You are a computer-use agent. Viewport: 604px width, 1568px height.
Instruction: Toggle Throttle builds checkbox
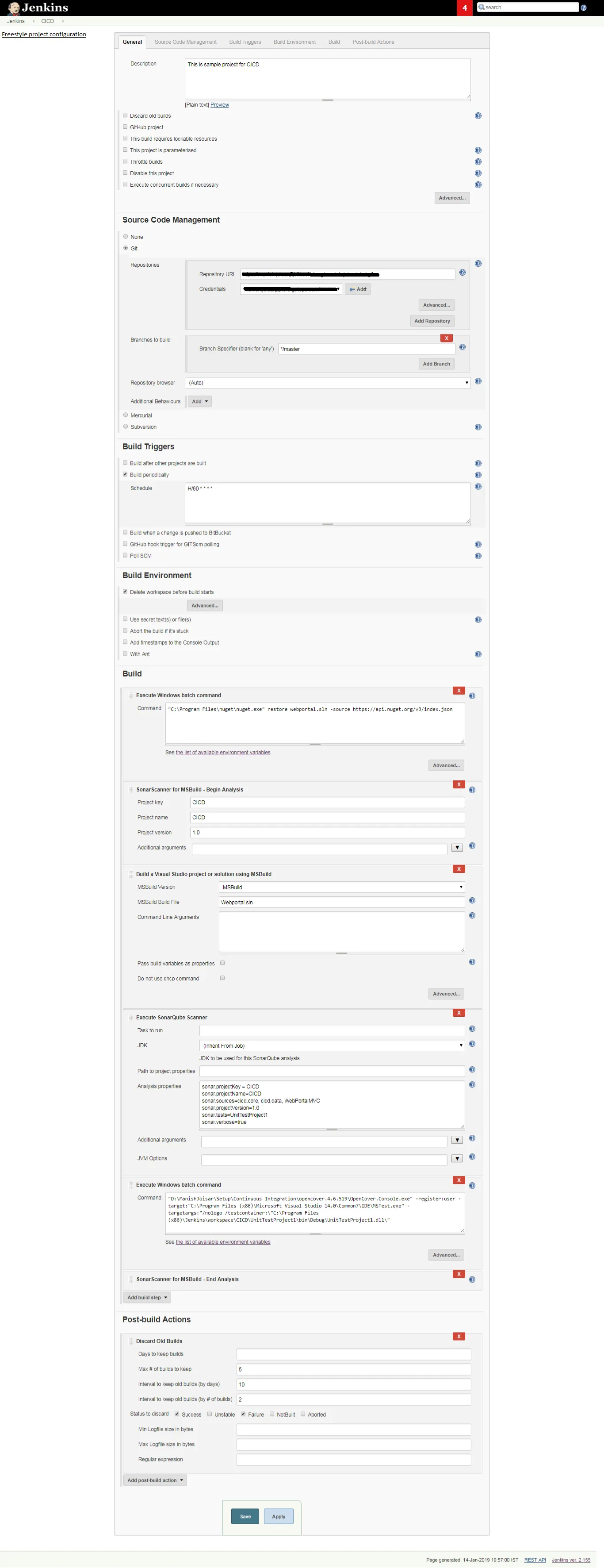[125, 161]
